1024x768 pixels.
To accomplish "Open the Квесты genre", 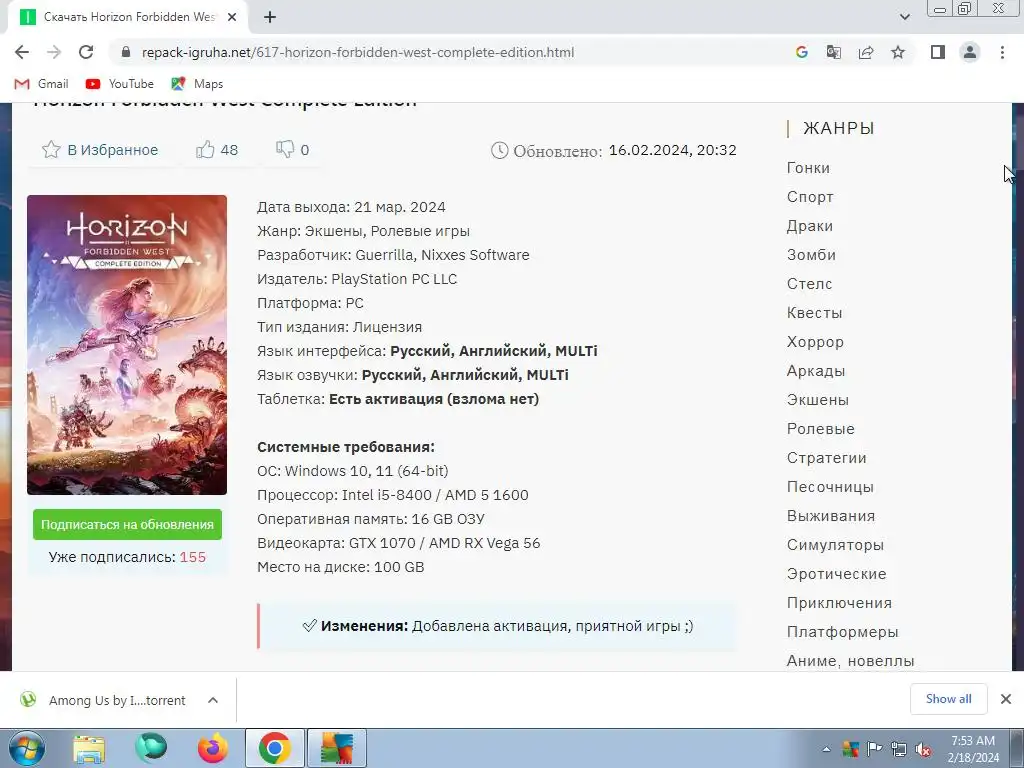I will point(814,313).
